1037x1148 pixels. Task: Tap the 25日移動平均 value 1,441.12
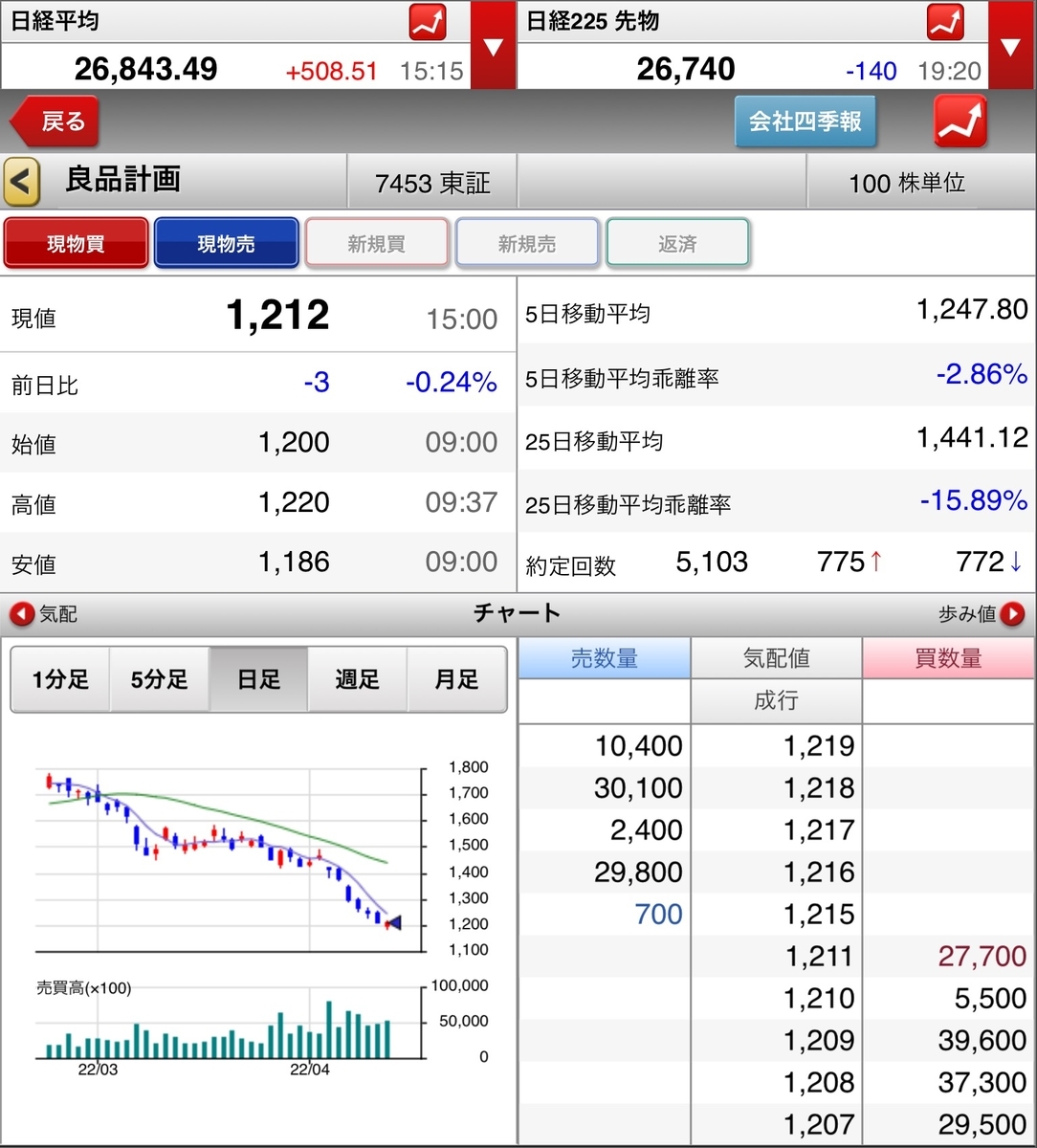pos(972,437)
